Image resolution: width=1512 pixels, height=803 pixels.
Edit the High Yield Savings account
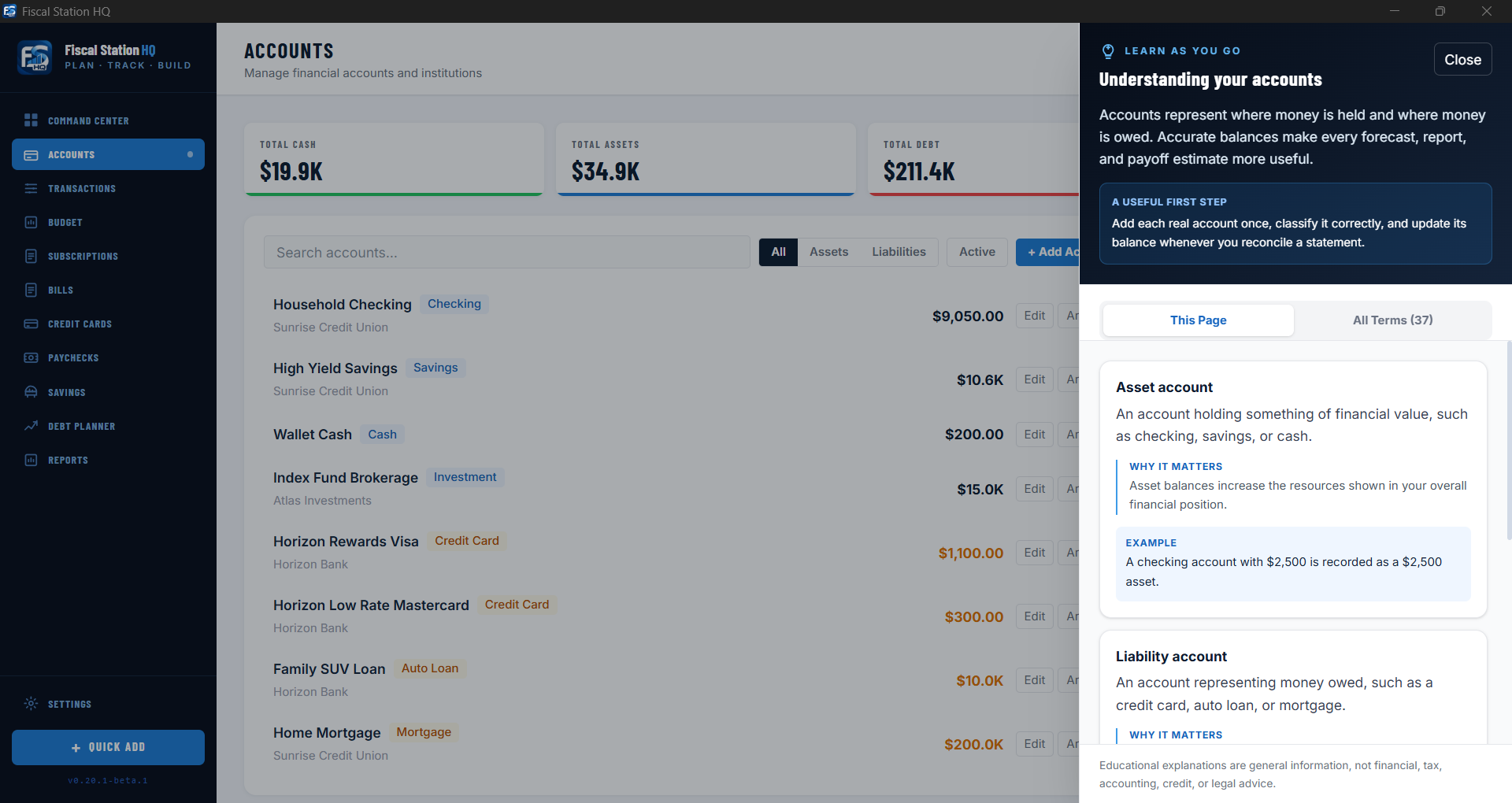click(1034, 379)
